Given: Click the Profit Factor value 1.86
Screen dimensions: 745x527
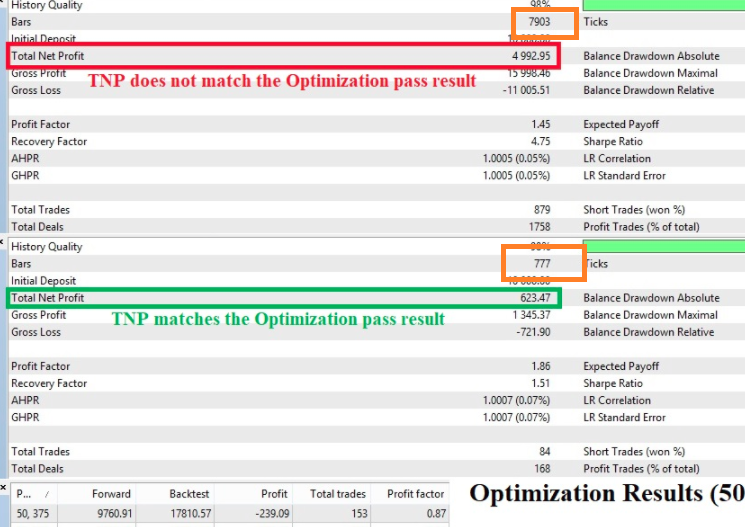Looking at the screenshot, I should point(541,366).
